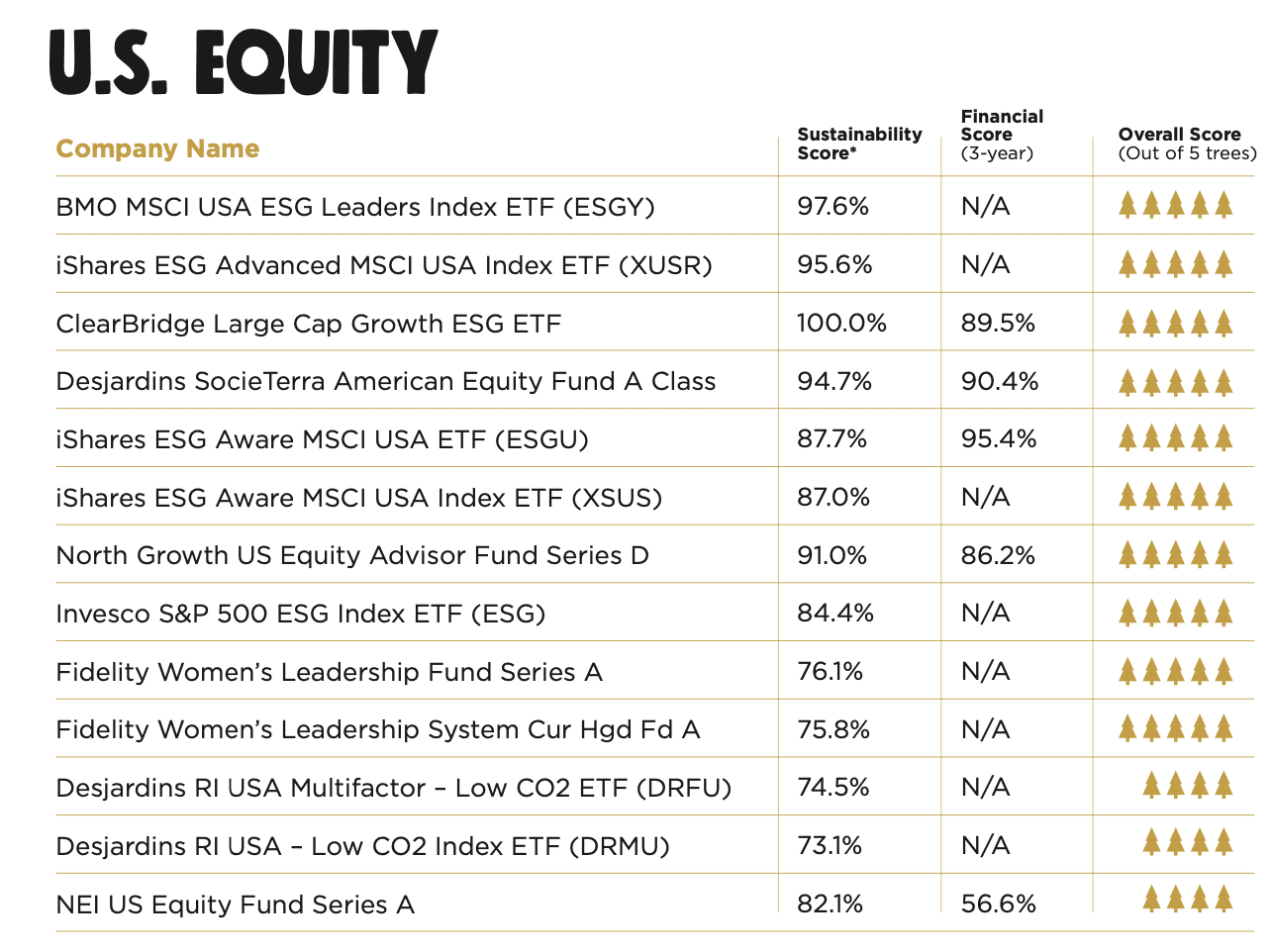
Task: Click the tree rating for North Growth US Equity
Action: pos(1175,555)
